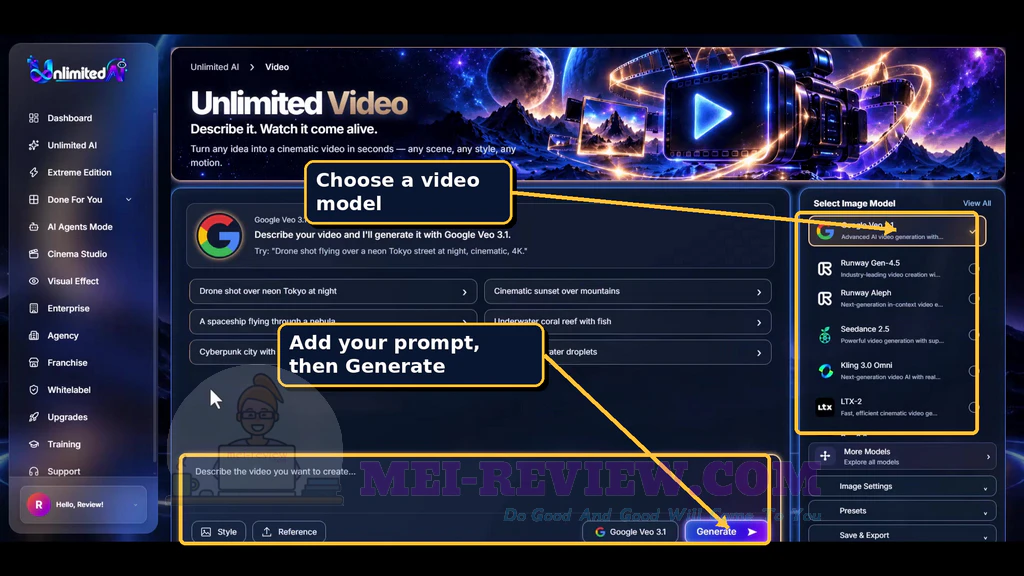Viewport: 1024px width, 576px height.
Task: Select the Runway Aleph radio button
Action: (x=974, y=298)
